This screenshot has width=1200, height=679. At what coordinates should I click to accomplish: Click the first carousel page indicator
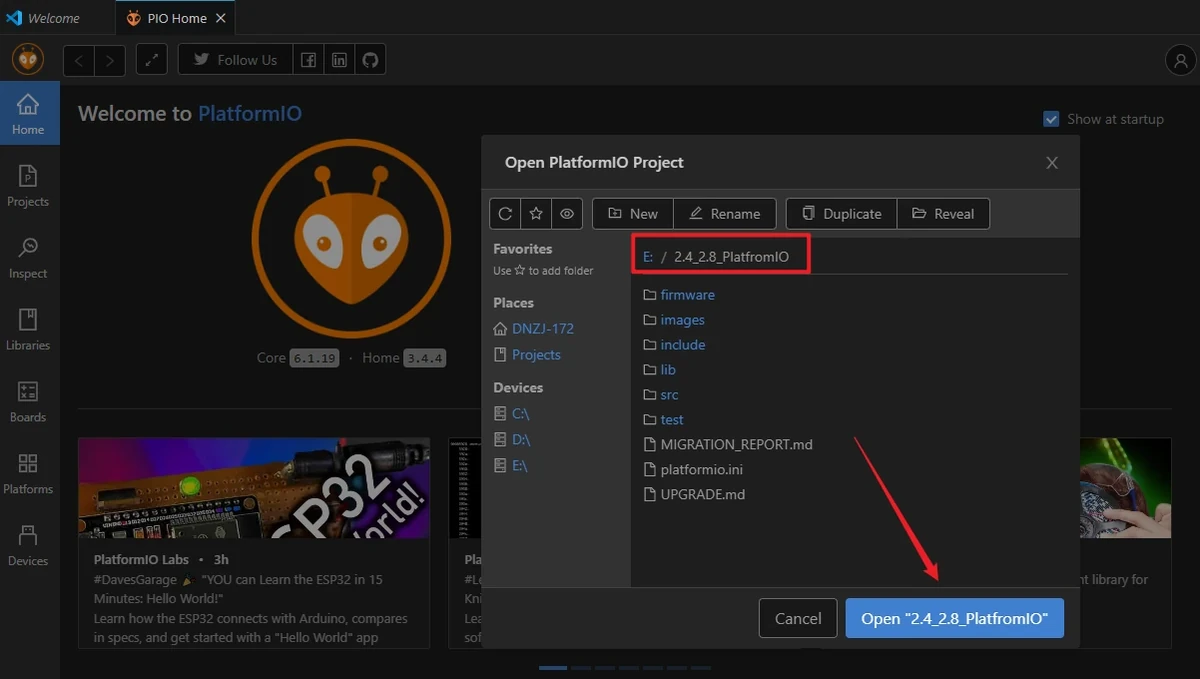pos(553,668)
